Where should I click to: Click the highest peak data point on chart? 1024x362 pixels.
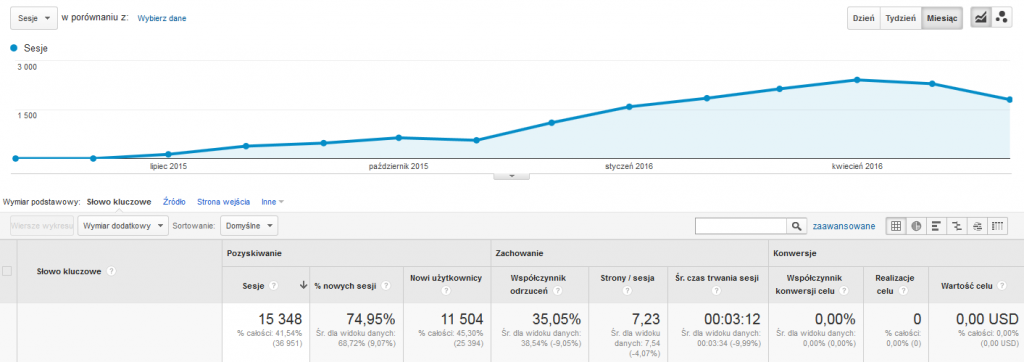point(856,80)
